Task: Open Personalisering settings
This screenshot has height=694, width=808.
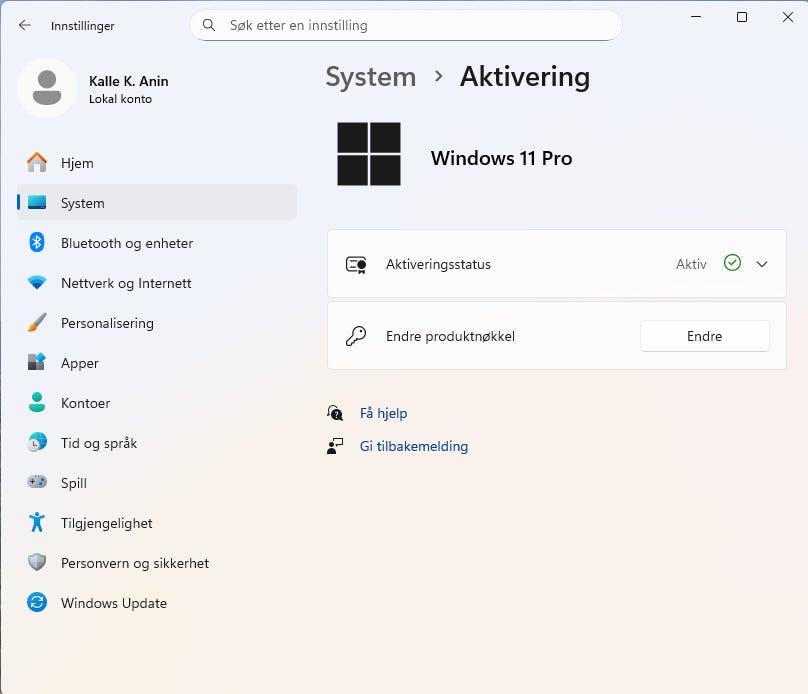Action: click(x=157, y=323)
